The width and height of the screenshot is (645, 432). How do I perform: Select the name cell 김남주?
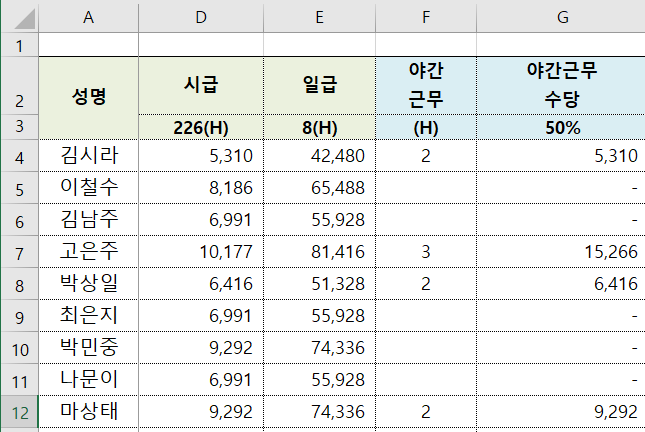coord(89,220)
